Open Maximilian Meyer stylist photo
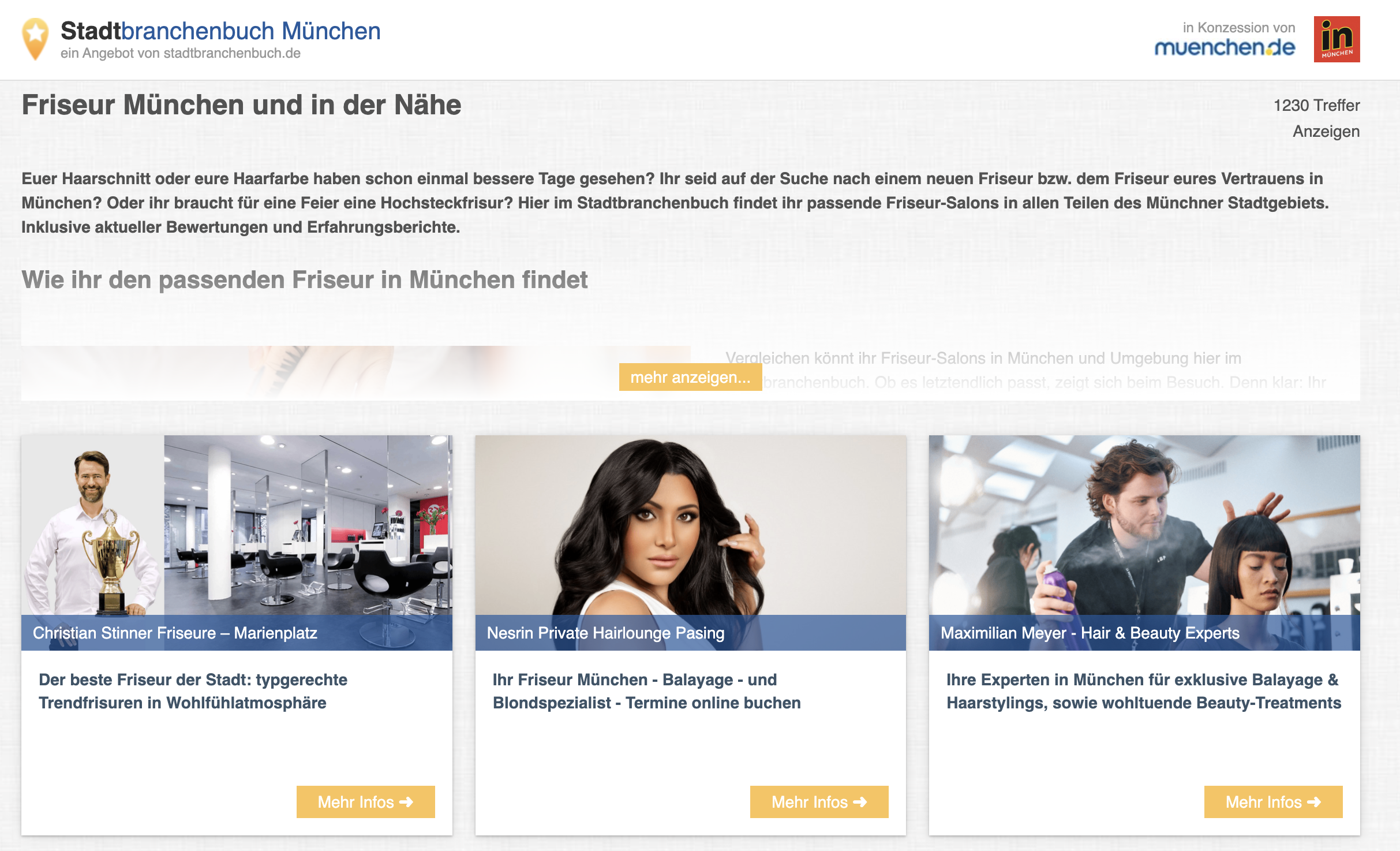The image size is (1400, 851). [1144, 525]
